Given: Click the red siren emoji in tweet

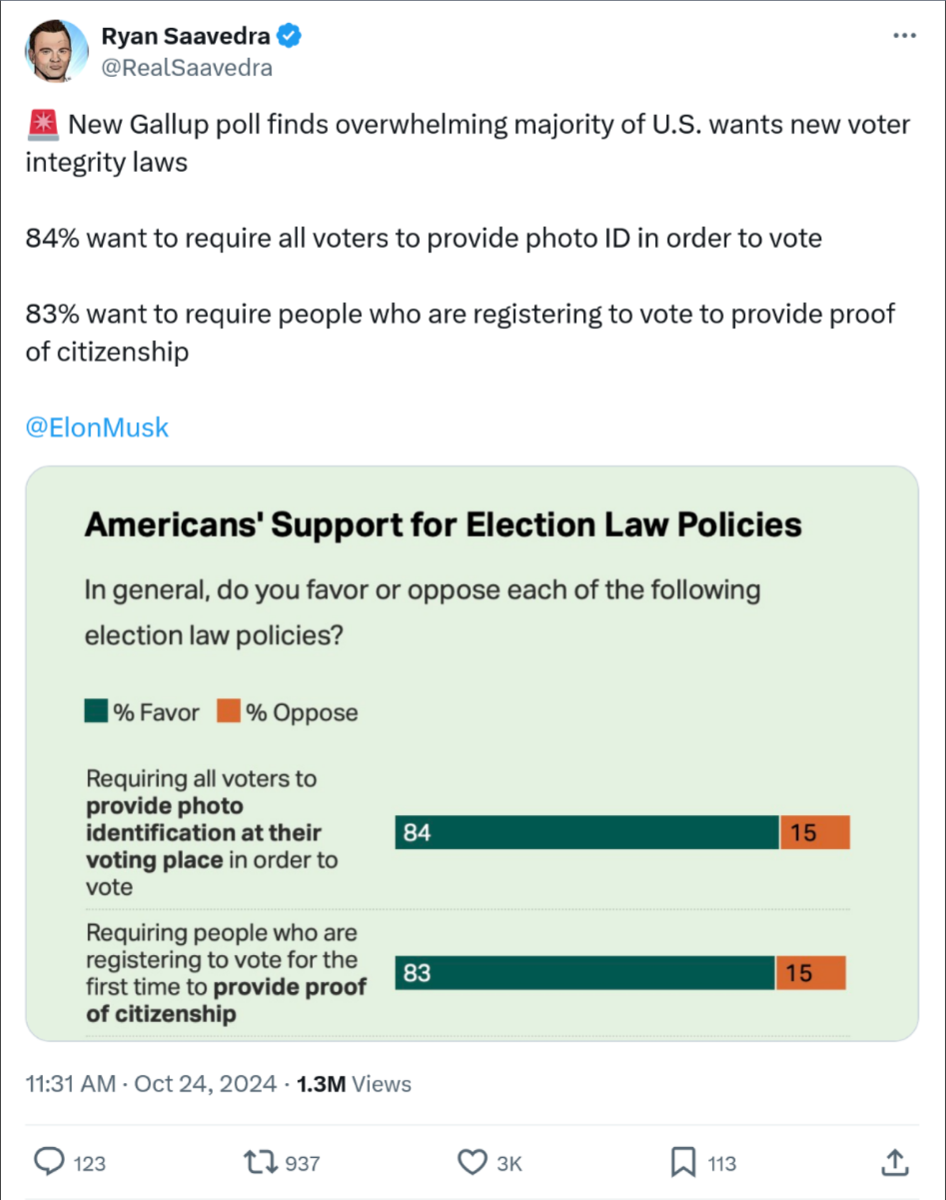Looking at the screenshot, I should (x=41, y=126).
